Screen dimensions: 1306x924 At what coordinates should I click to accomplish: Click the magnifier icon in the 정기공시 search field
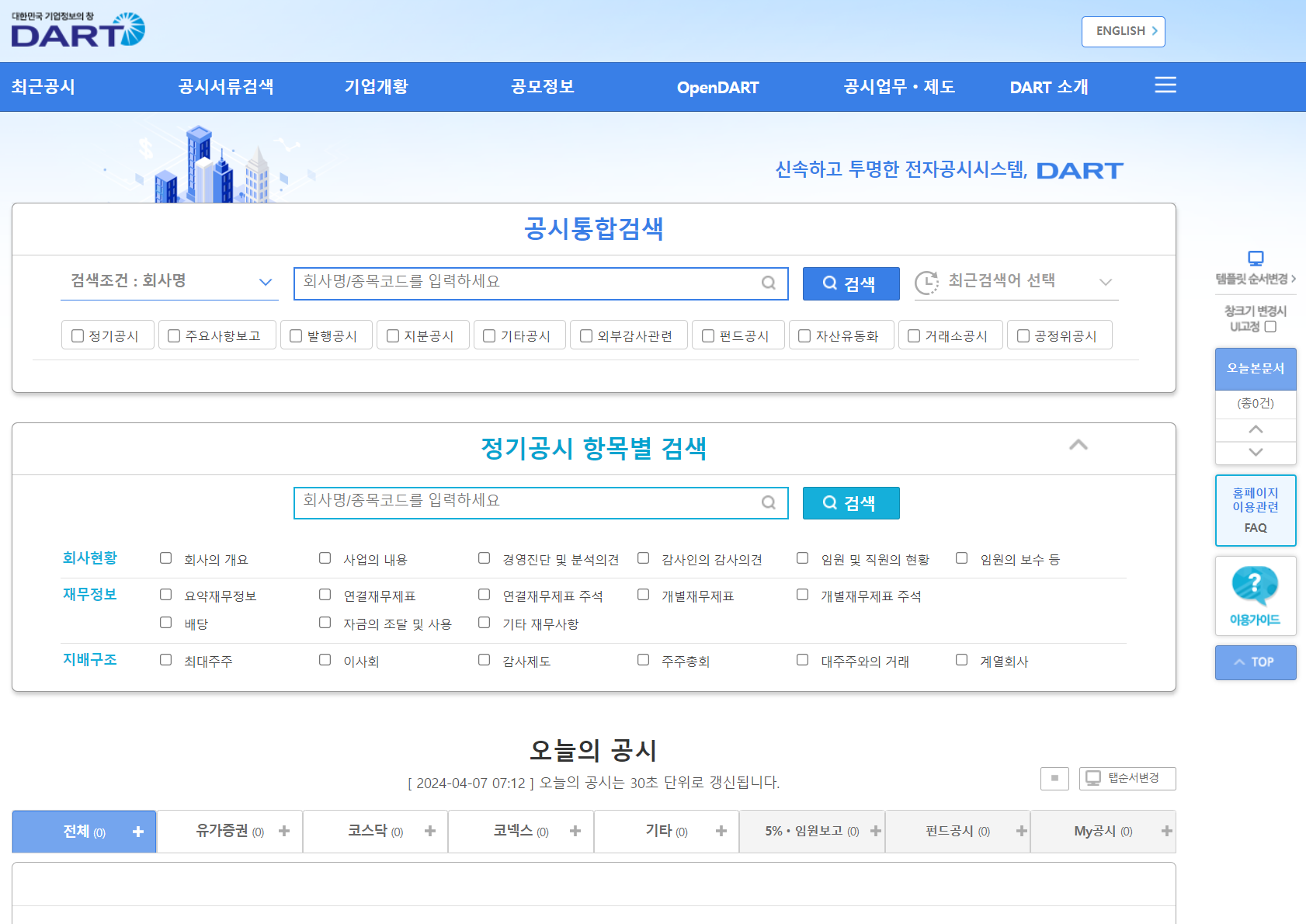point(769,502)
